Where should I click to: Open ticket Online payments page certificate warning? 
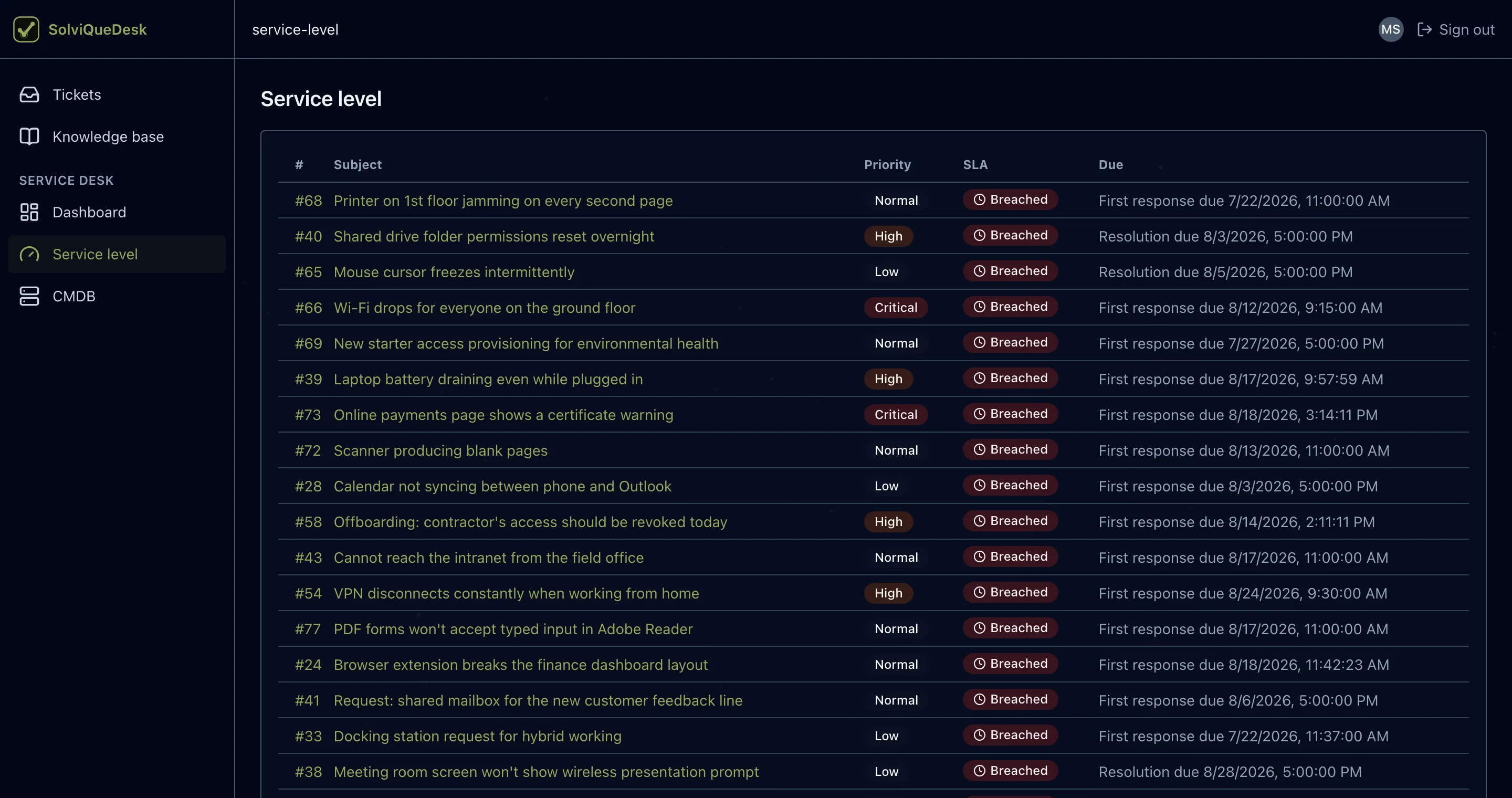(503, 415)
